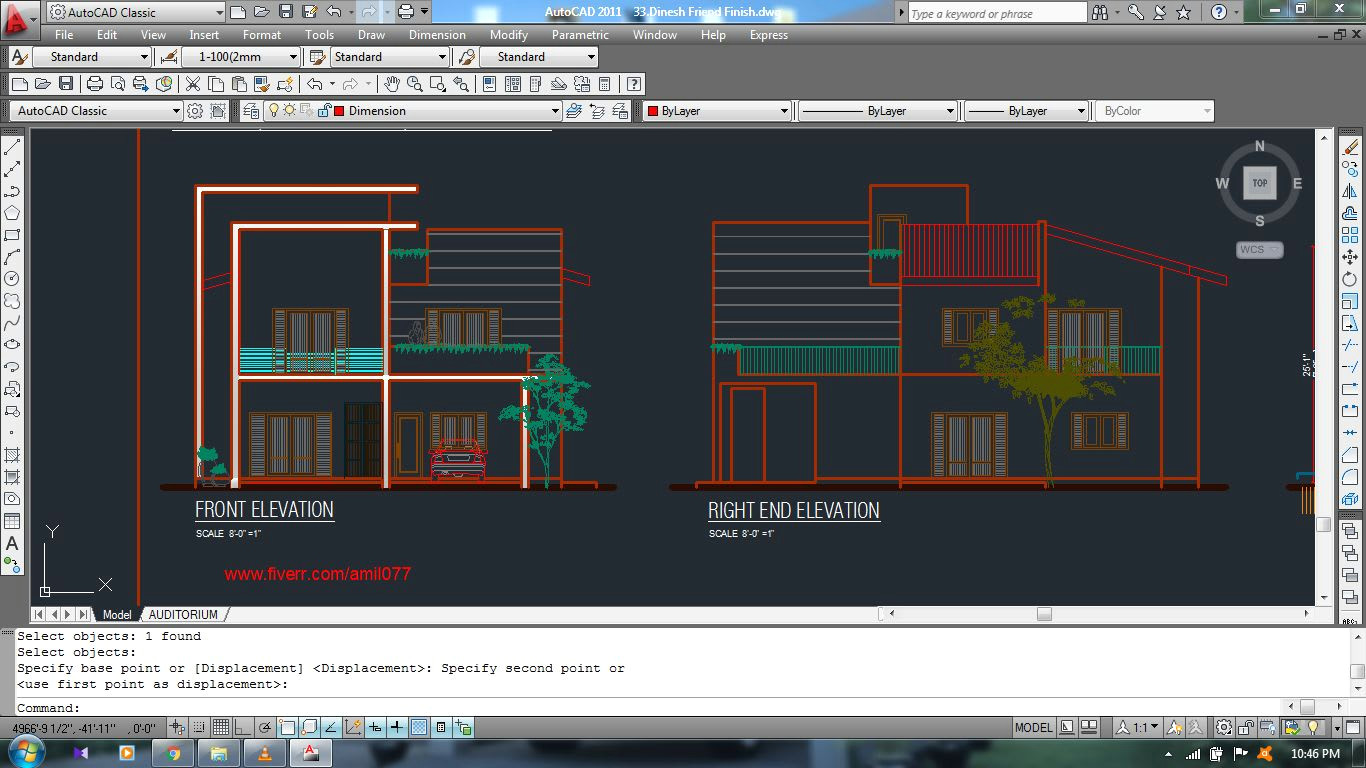Click the Help question mark icon

tap(633, 84)
